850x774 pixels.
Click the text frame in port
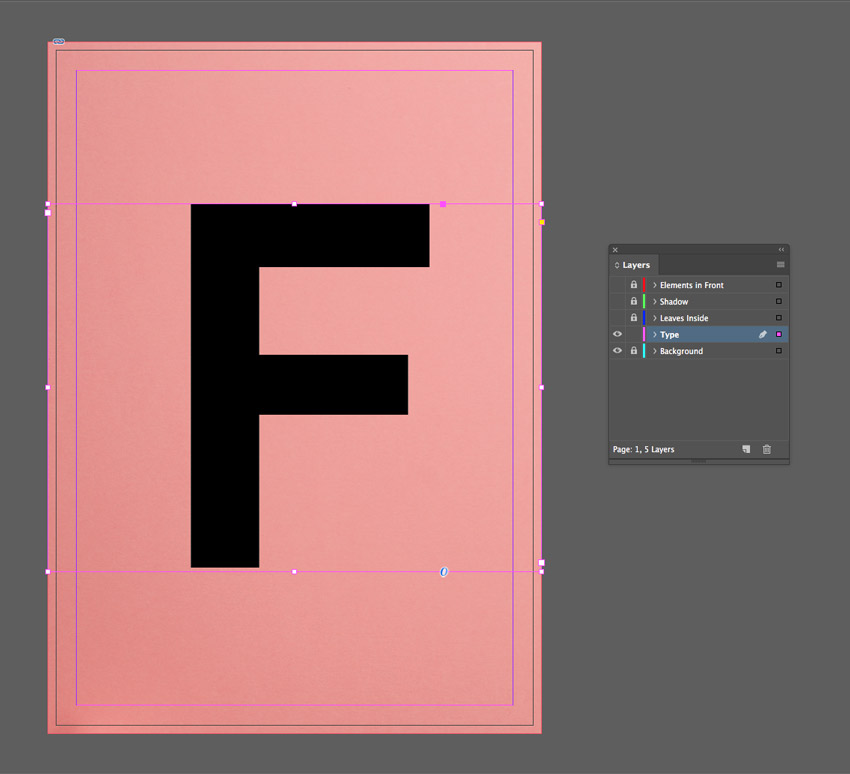click(48, 213)
